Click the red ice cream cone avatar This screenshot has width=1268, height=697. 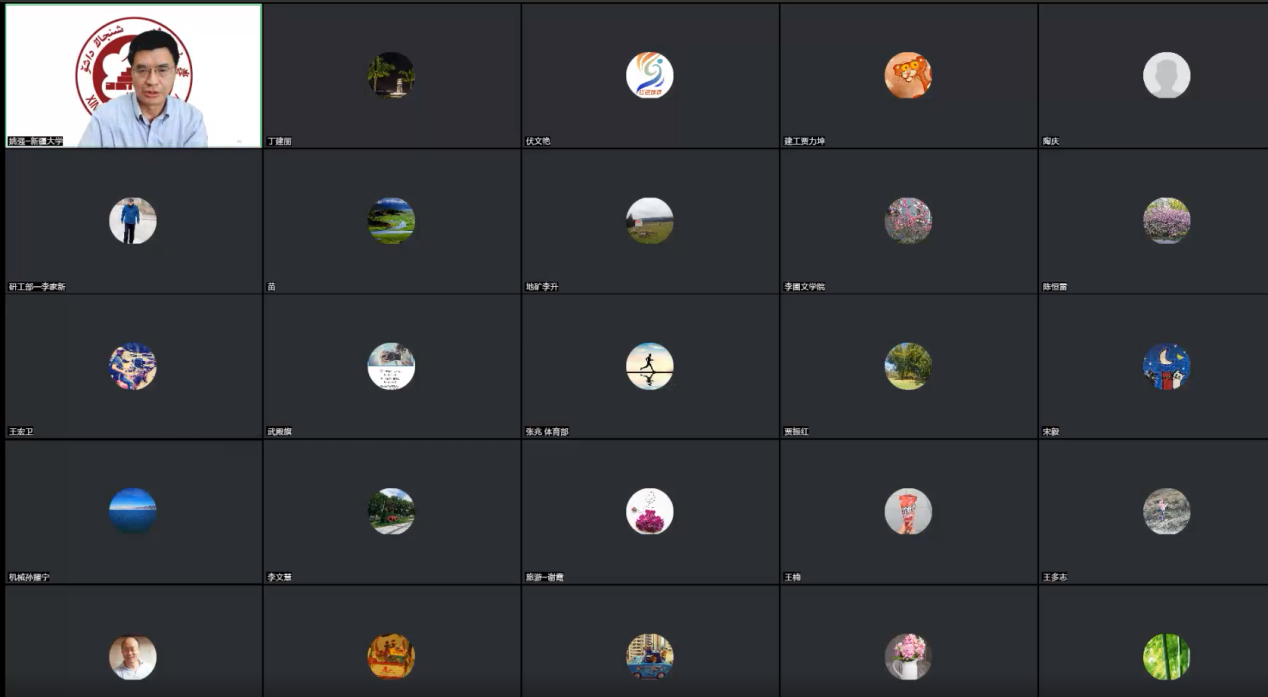tap(908, 511)
